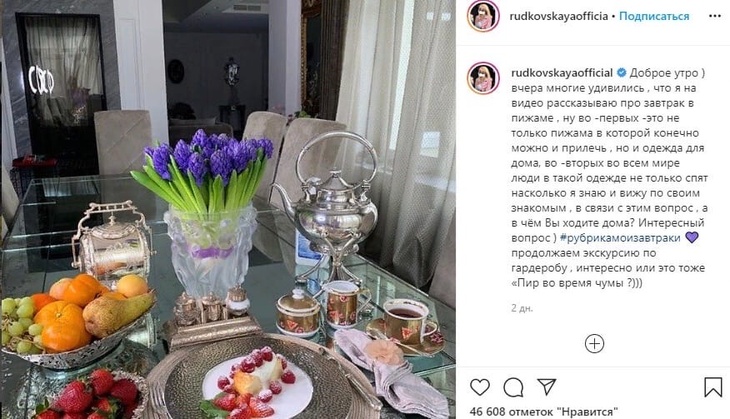Click the purple heart emoji in the caption

coord(692,237)
